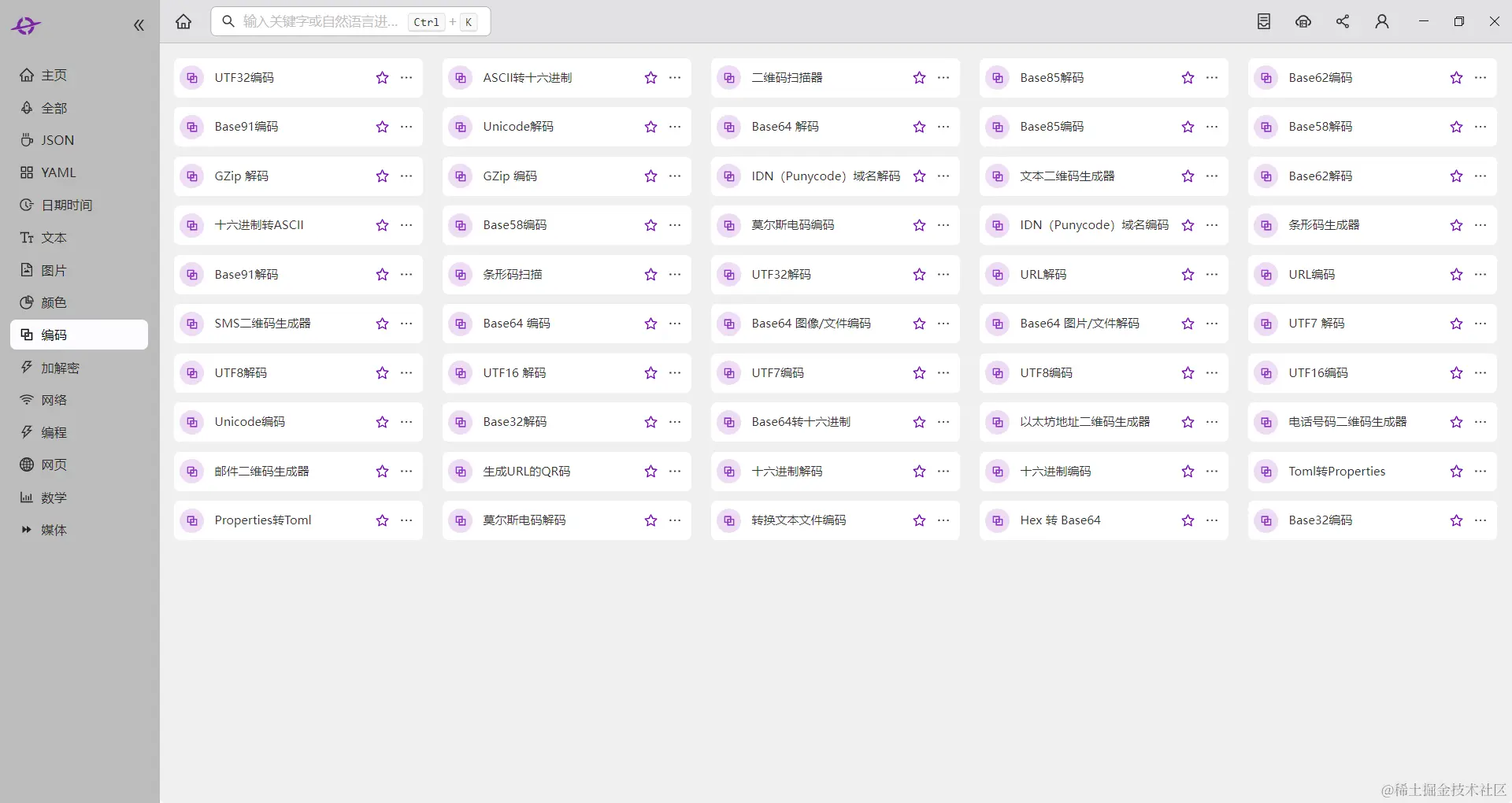Open the user account icon
Screen dimensions: 1512x803
pyautogui.click(x=1382, y=21)
